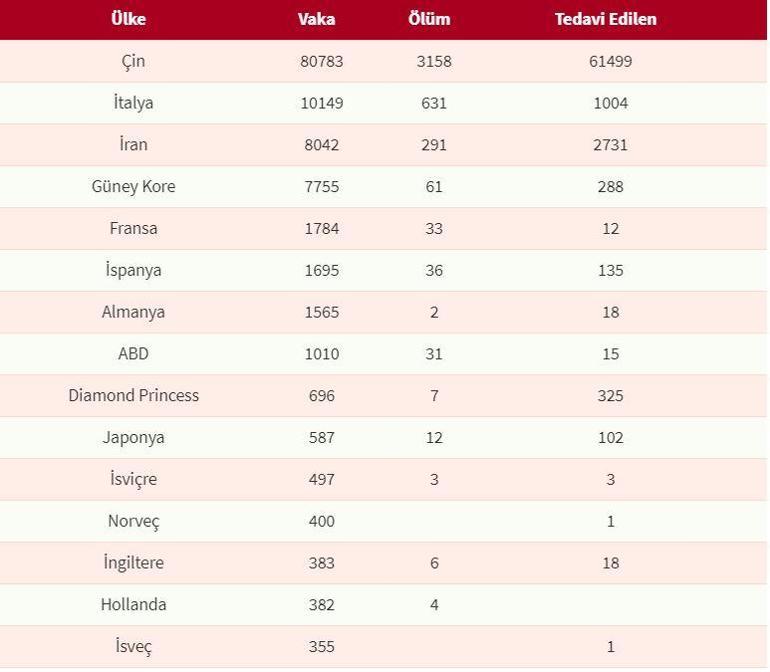Select the İsviçre country cell
The height and width of the screenshot is (672, 770).
click(133, 480)
